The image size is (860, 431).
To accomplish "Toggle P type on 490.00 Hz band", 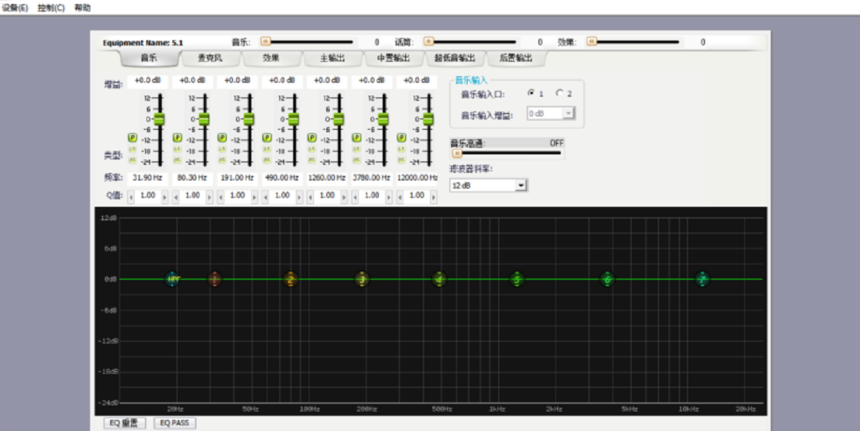I will pyautogui.click(x=267, y=138).
